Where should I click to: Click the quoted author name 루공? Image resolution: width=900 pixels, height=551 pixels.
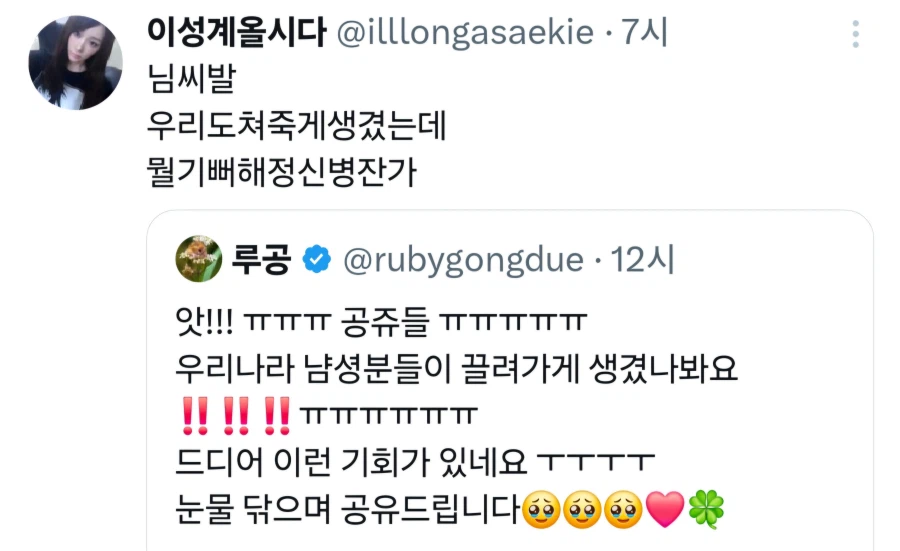pos(261,259)
